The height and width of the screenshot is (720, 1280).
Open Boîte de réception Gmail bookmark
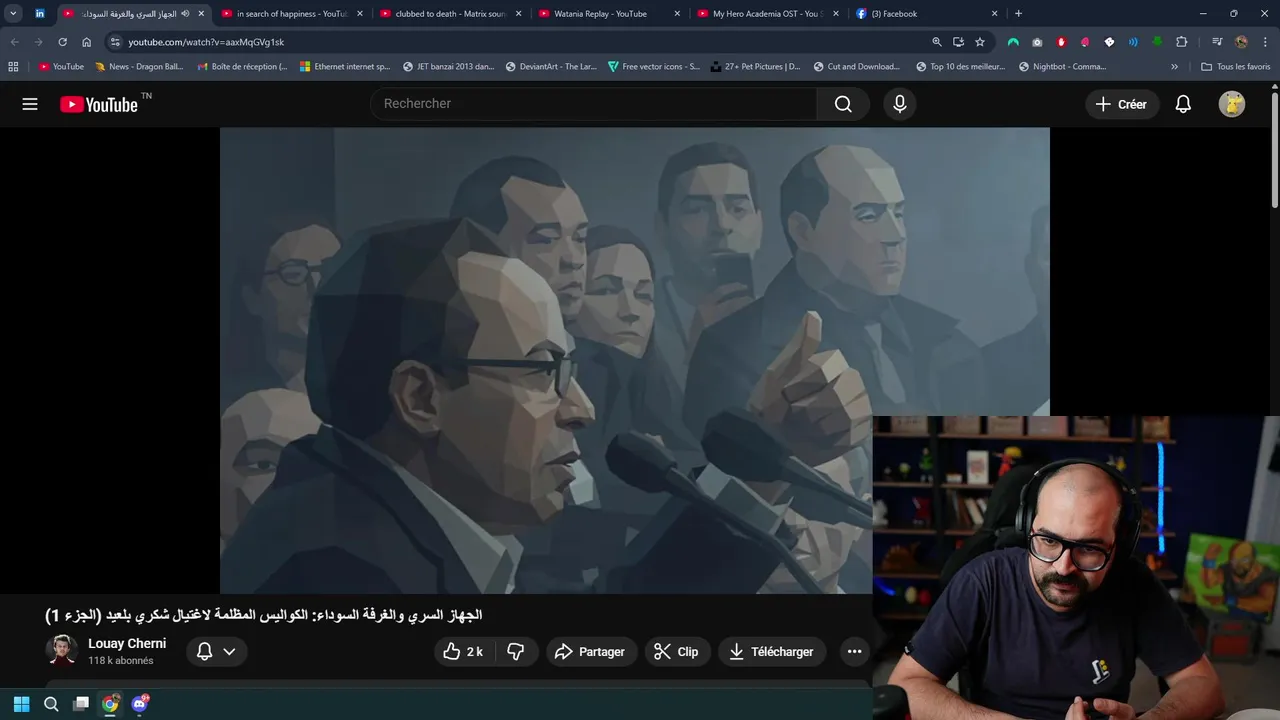241,67
